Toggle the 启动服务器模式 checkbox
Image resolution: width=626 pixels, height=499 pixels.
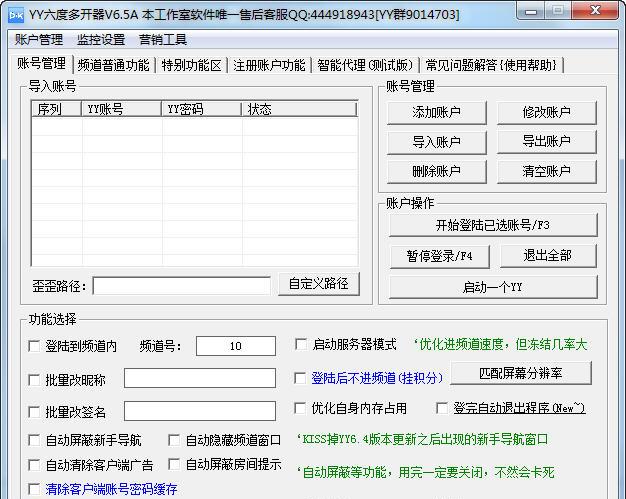pos(301,345)
